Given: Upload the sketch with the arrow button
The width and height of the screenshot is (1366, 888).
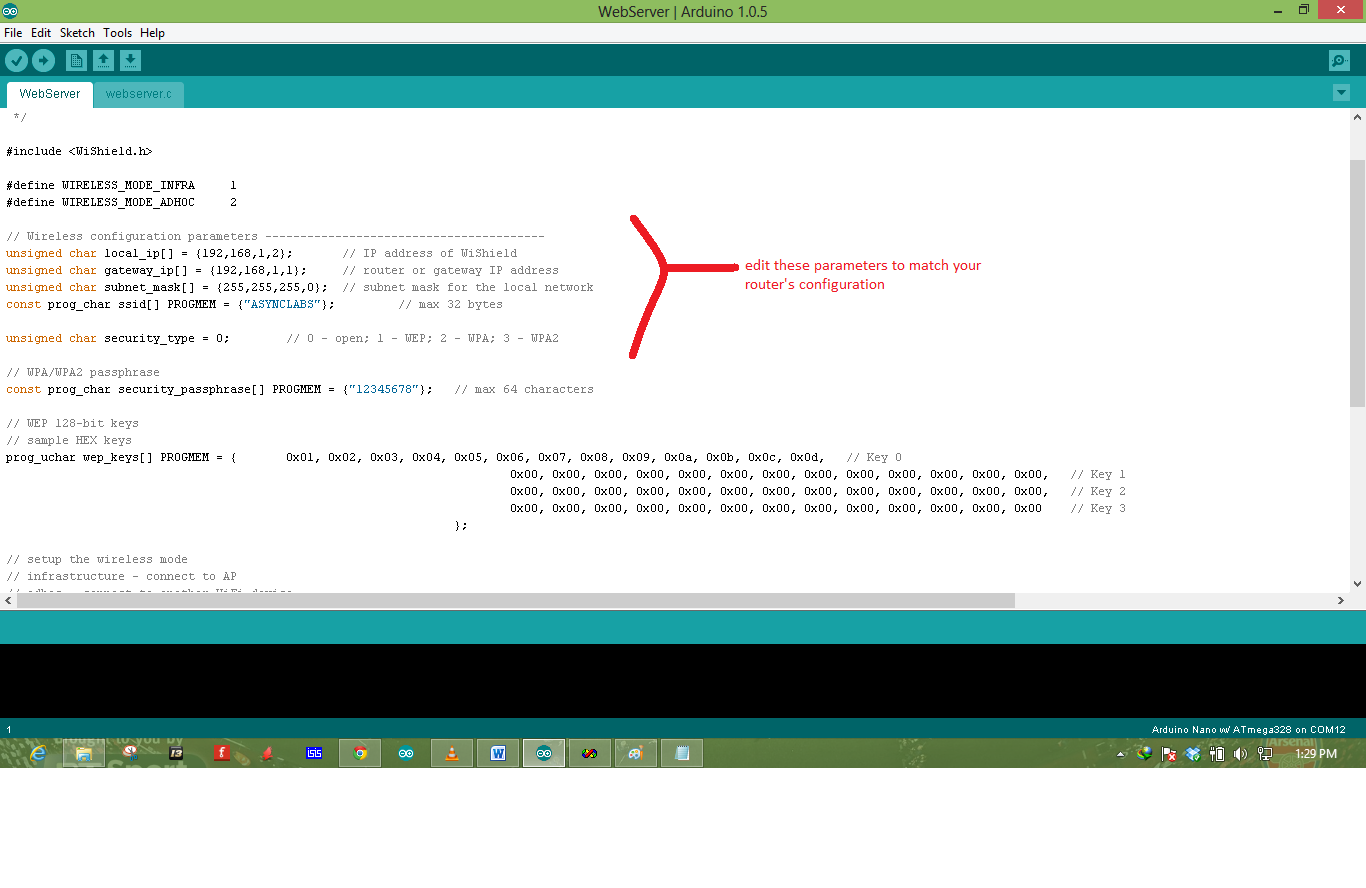Looking at the screenshot, I should point(43,61).
